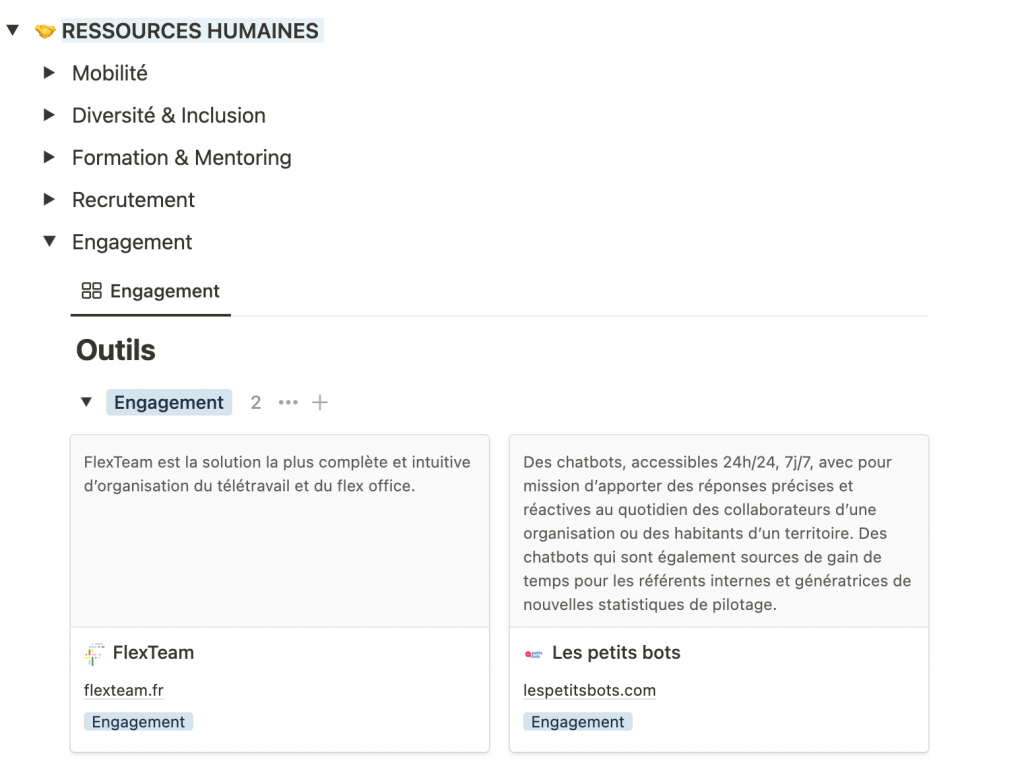Collapse the Engagement gallery group triangle
The width and height of the screenshot is (1024, 765).
pyautogui.click(x=86, y=402)
